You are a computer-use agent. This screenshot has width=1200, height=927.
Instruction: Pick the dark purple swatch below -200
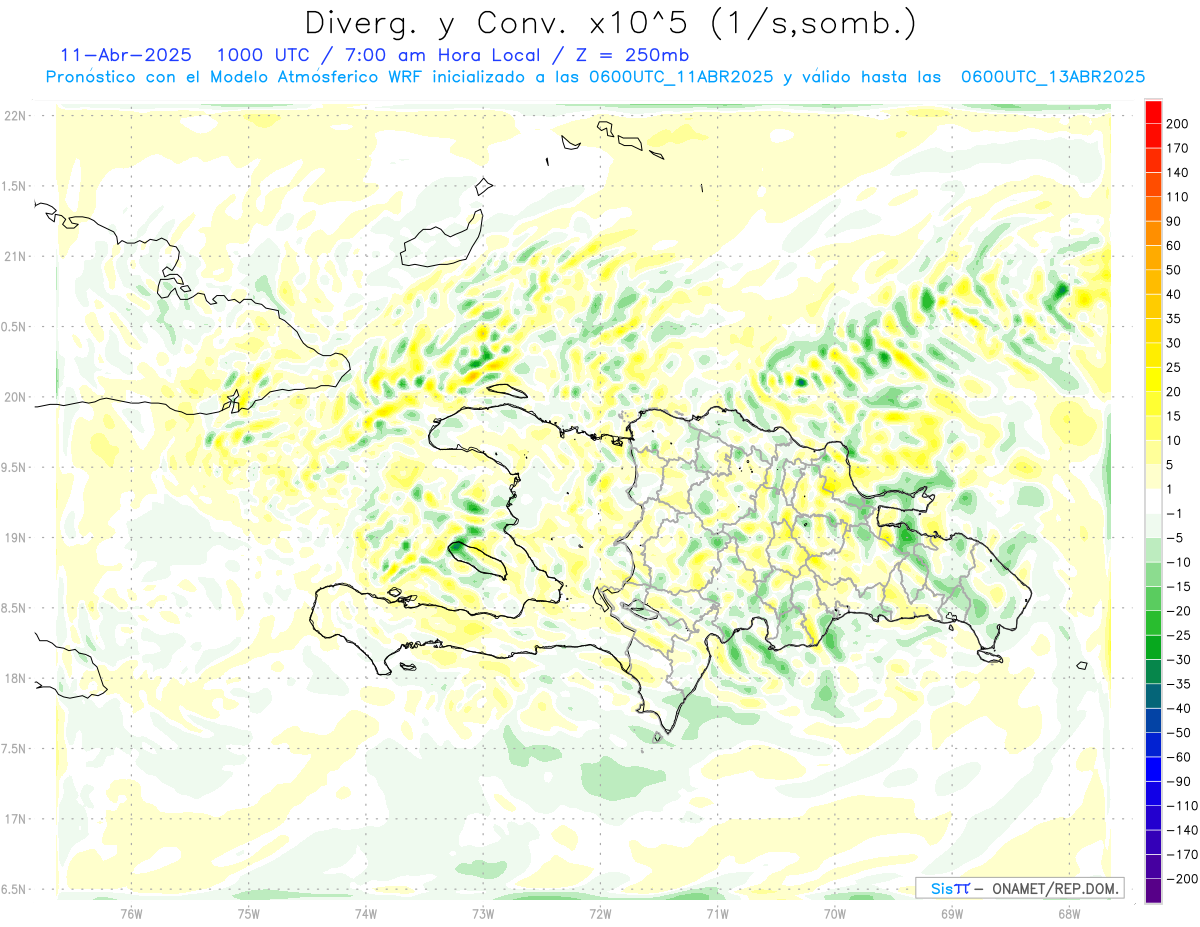(x=1153, y=891)
